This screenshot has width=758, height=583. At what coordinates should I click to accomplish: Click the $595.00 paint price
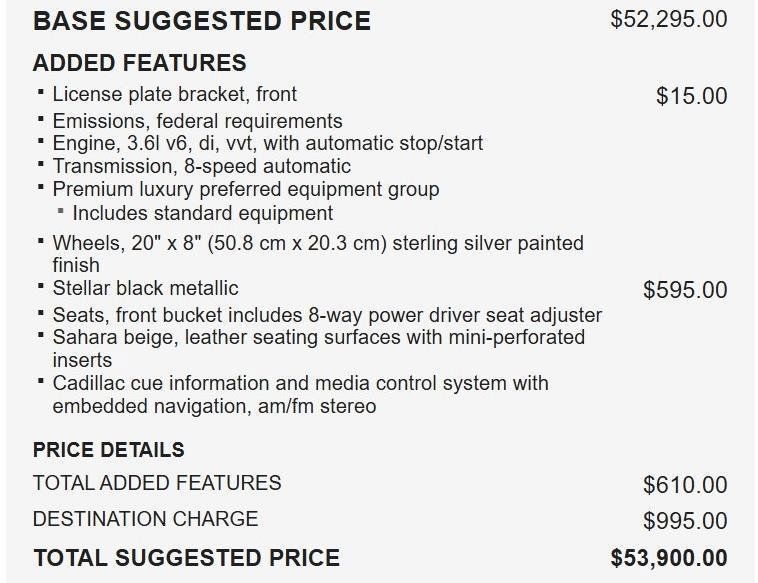coord(685,290)
